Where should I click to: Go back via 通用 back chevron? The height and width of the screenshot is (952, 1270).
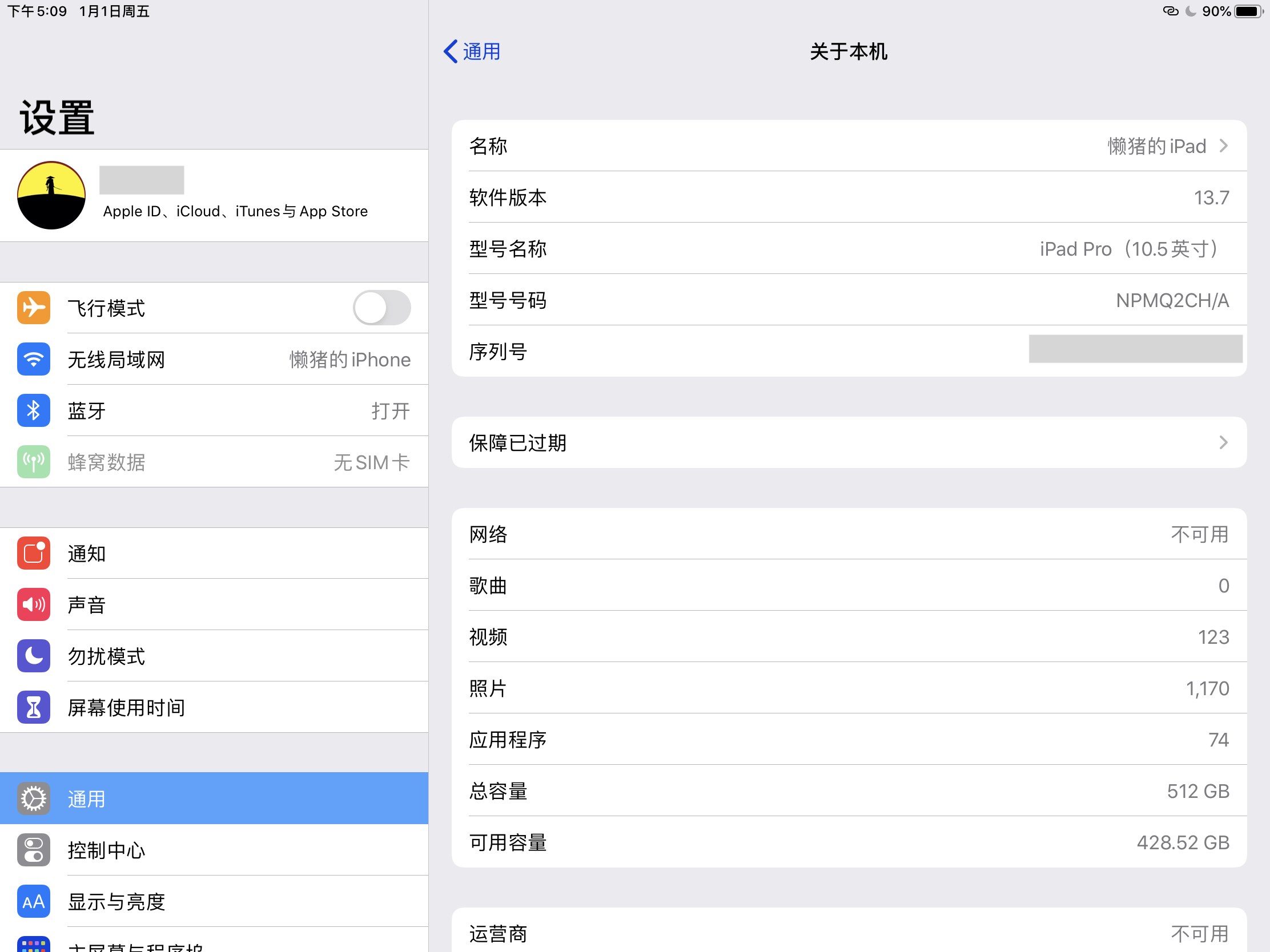click(x=451, y=51)
